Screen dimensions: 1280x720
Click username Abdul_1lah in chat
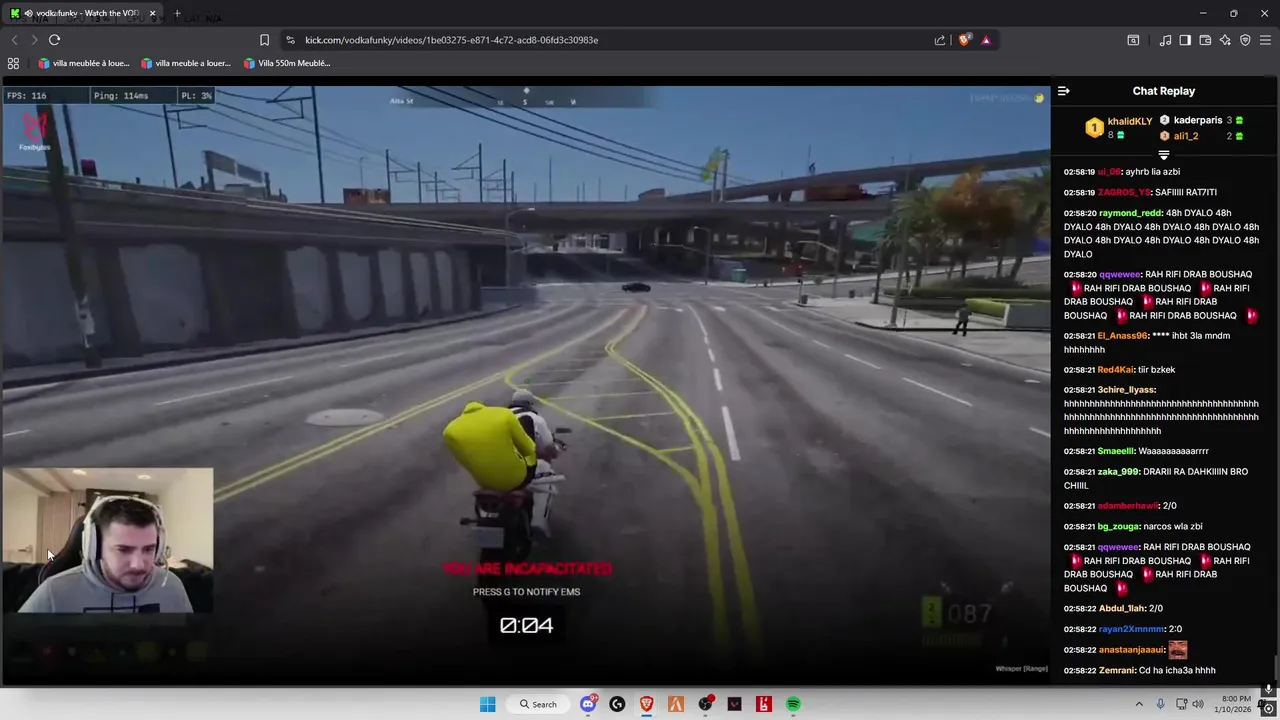pyautogui.click(x=1122, y=609)
